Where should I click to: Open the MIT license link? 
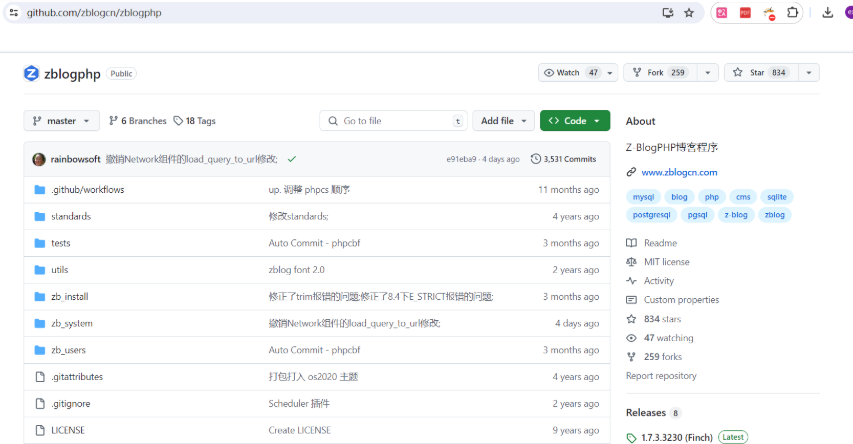667,262
